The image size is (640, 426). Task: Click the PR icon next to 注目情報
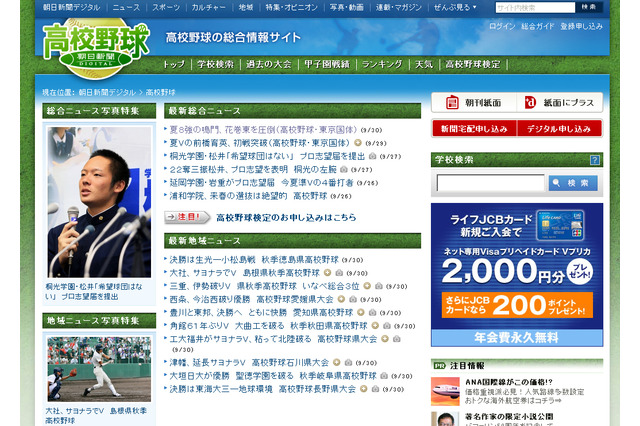click(441, 366)
